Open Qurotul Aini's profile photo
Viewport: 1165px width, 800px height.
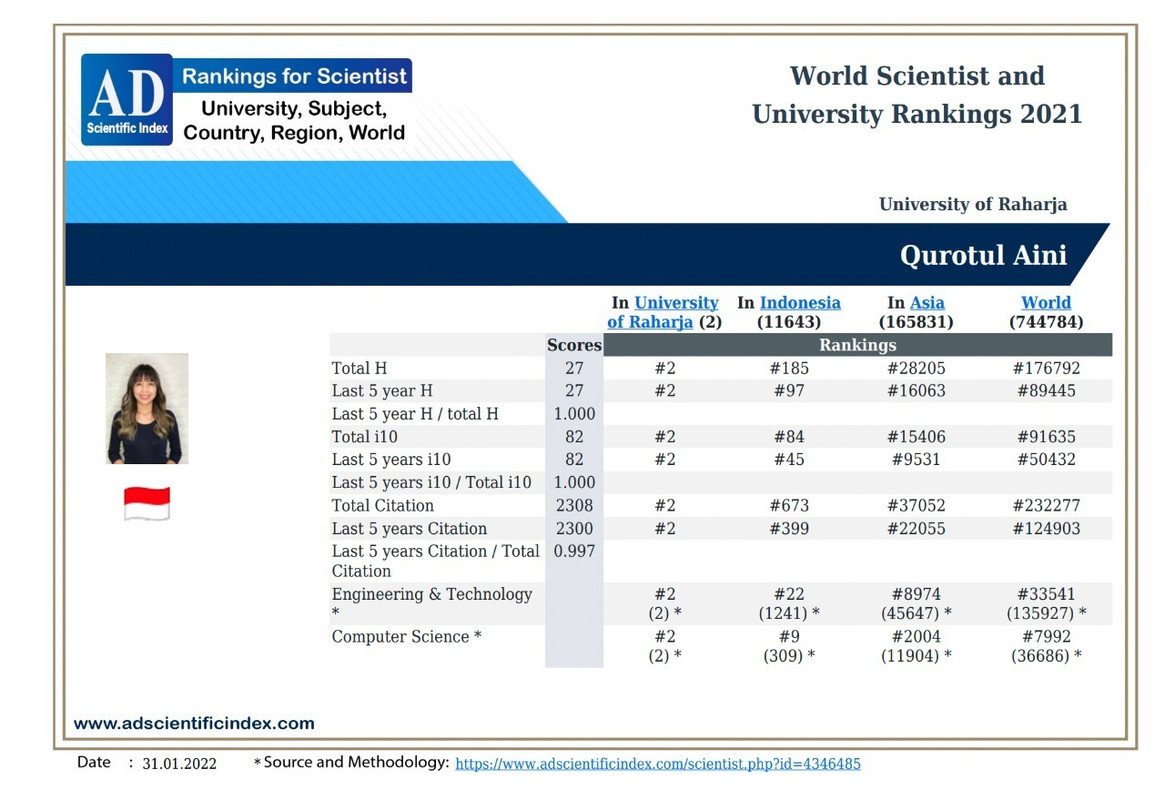point(147,409)
